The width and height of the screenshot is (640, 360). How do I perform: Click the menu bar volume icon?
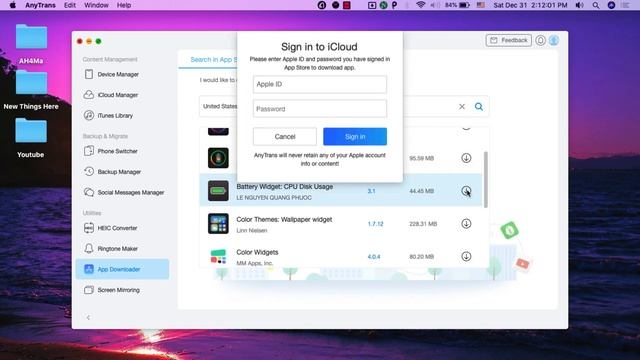click(580, 5)
